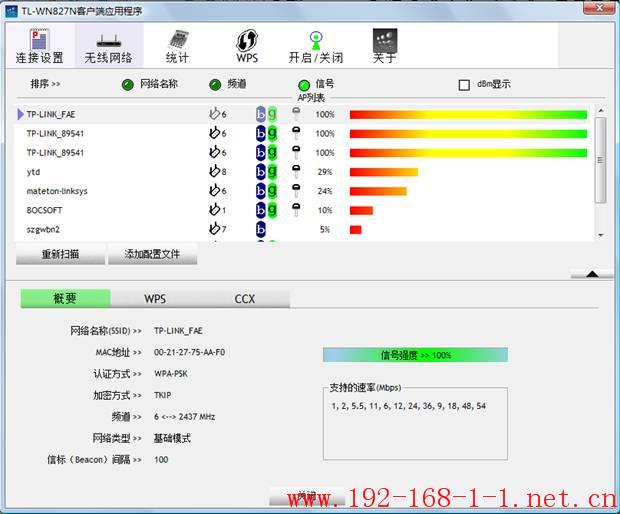The height and width of the screenshot is (514, 620).
Task: Select the TP-LINK_FAE network row
Action: pyautogui.click(x=304, y=114)
